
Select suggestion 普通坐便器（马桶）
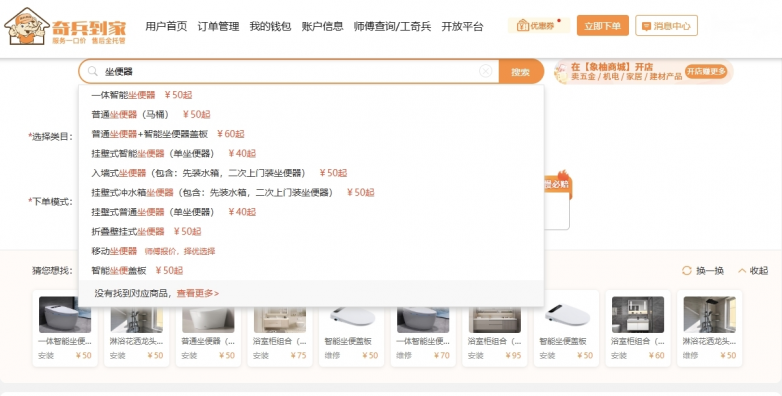coord(311,114)
